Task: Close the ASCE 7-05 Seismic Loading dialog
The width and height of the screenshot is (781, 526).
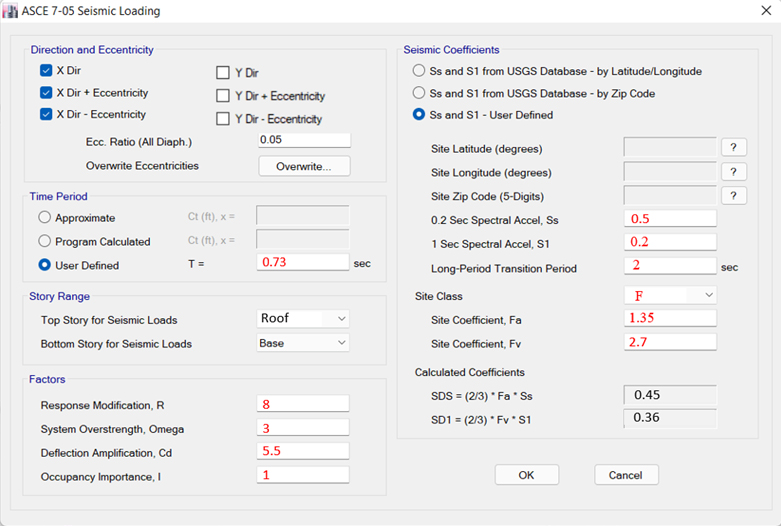Action: pos(751,11)
